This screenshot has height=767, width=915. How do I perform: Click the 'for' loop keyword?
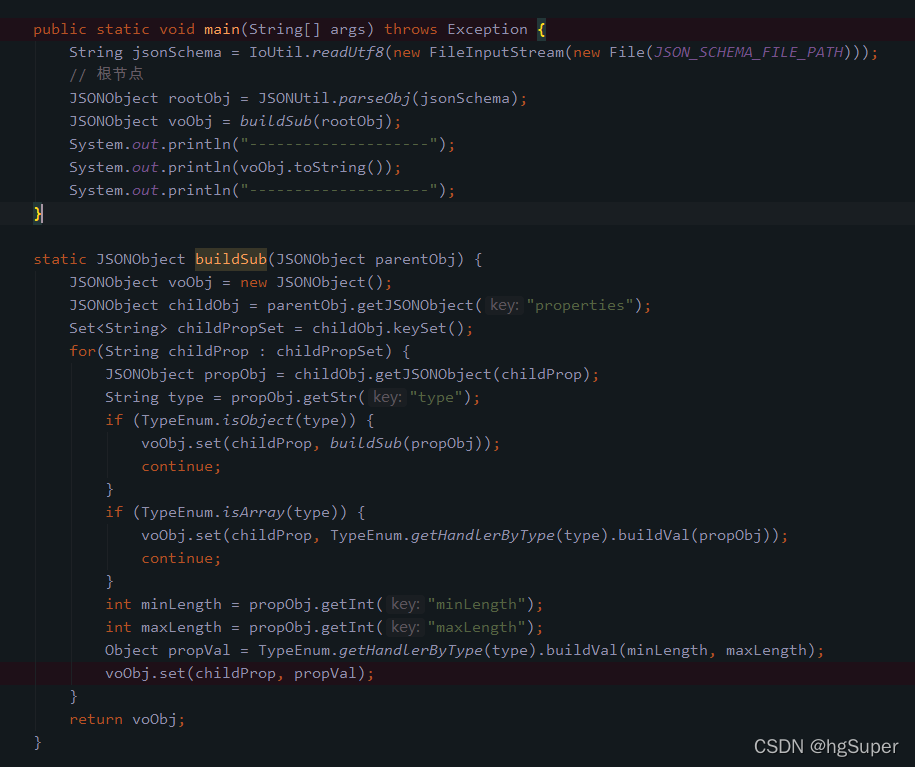(82, 351)
